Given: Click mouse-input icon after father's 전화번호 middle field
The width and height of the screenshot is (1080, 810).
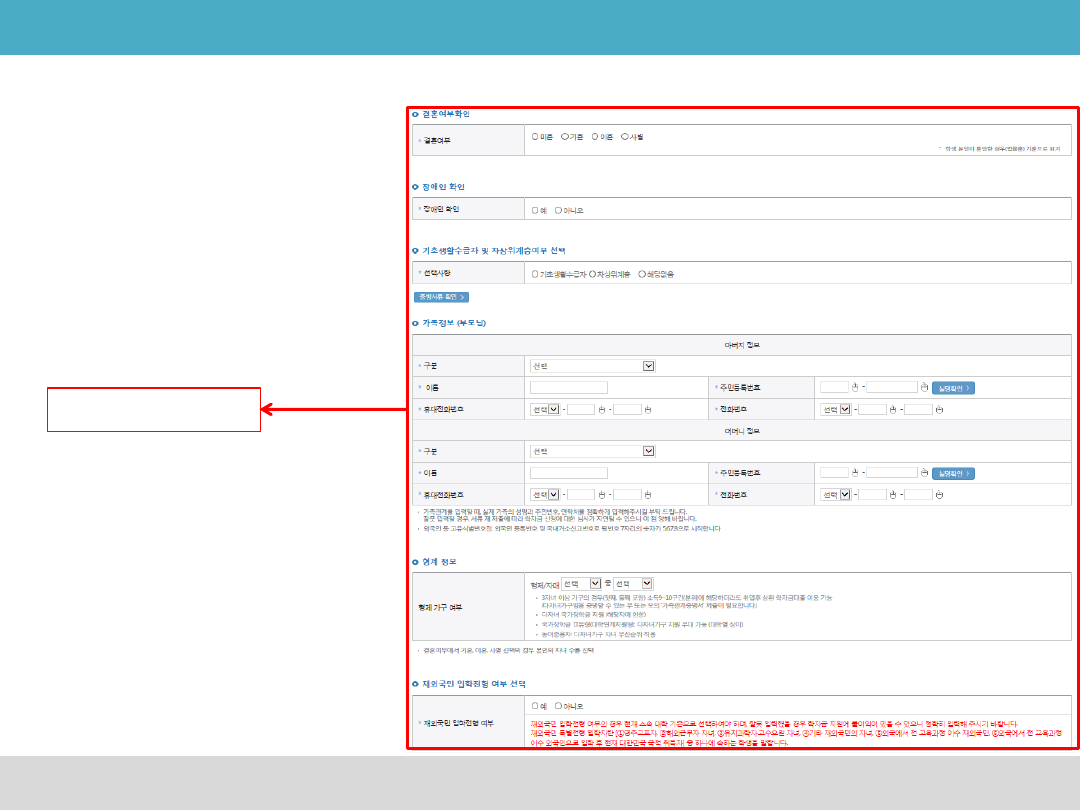Looking at the screenshot, I should point(893,409).
